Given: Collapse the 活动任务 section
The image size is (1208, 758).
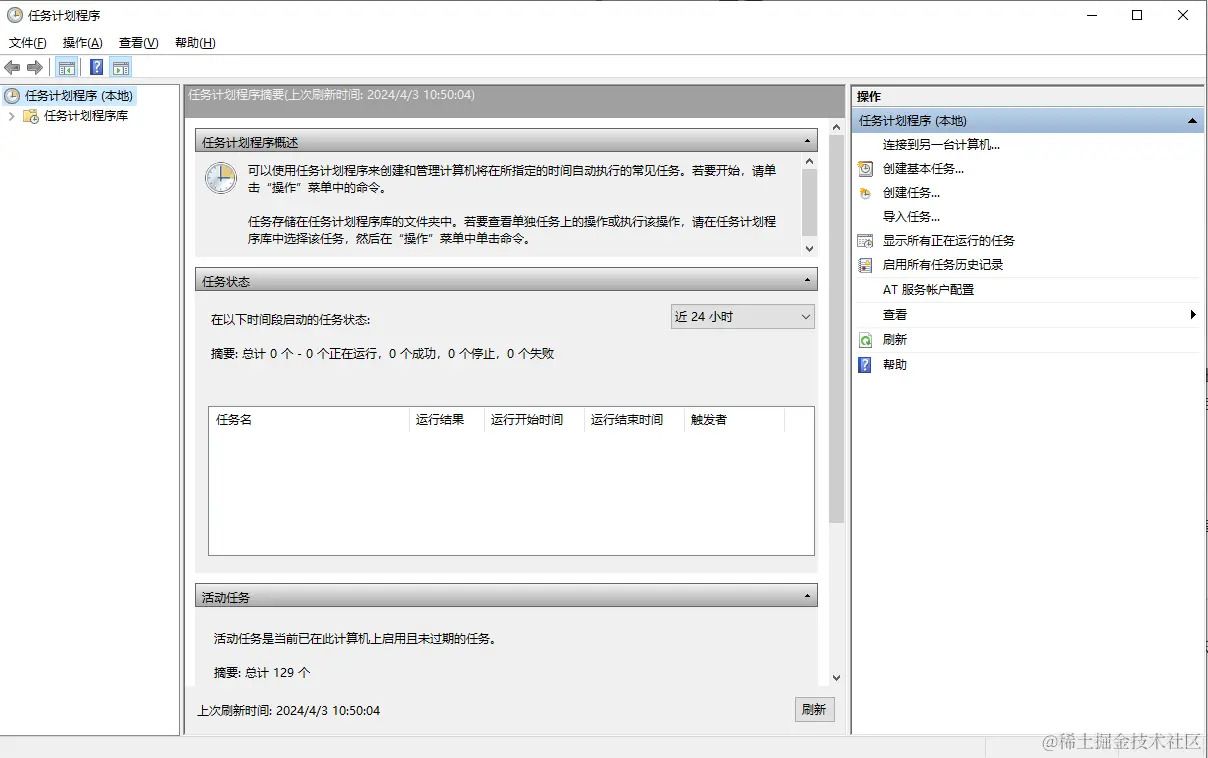Looking at the screenshot, I should 810,594.
